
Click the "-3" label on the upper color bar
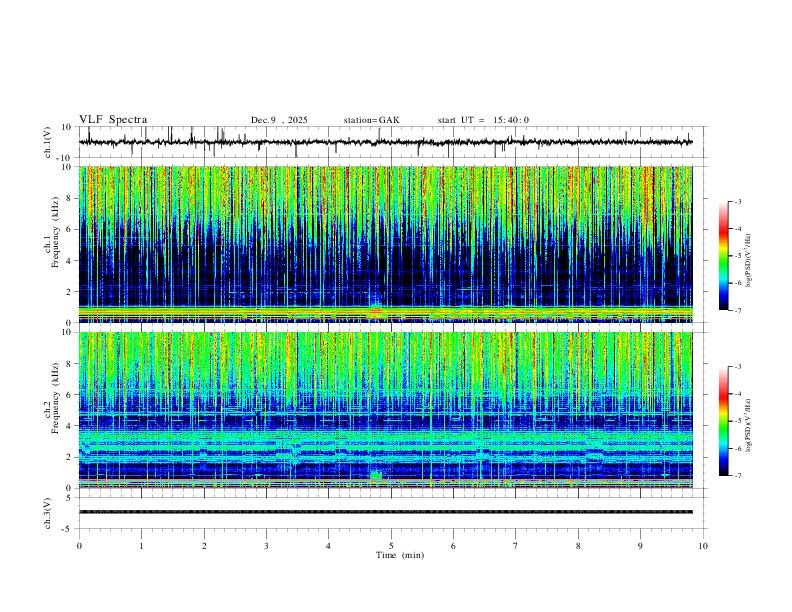737,201
